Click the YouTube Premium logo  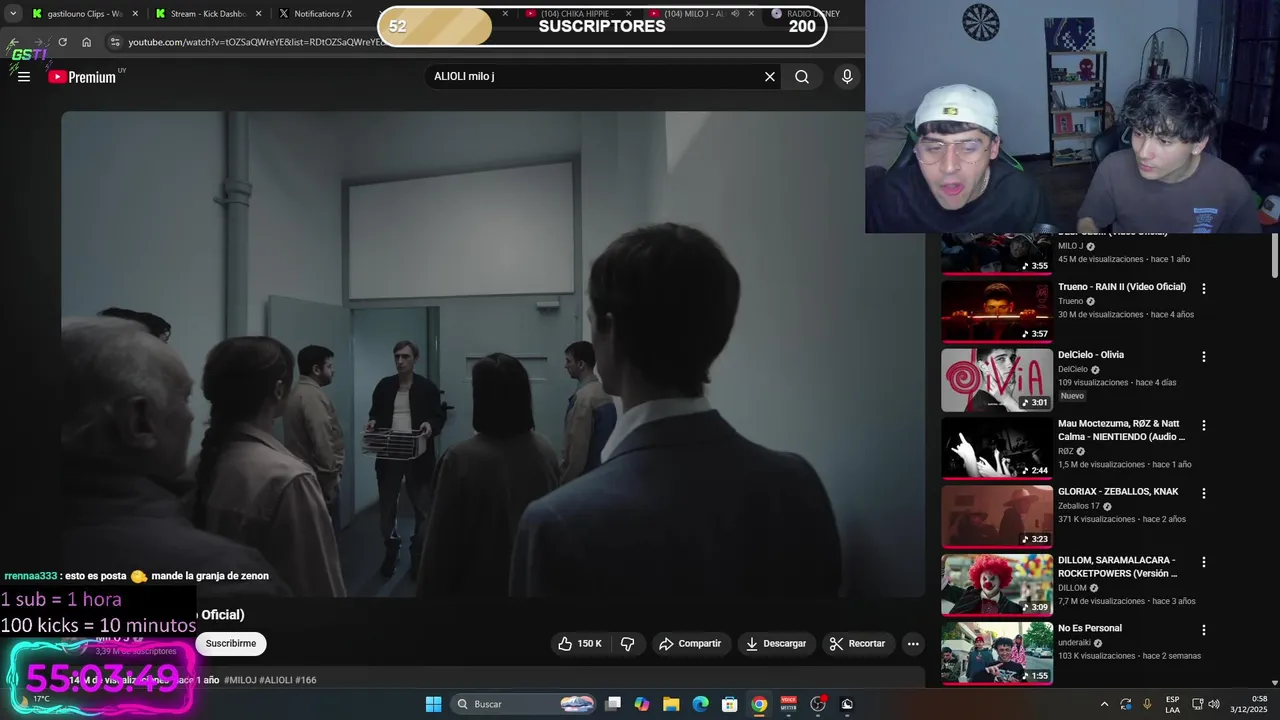(82, 77)
